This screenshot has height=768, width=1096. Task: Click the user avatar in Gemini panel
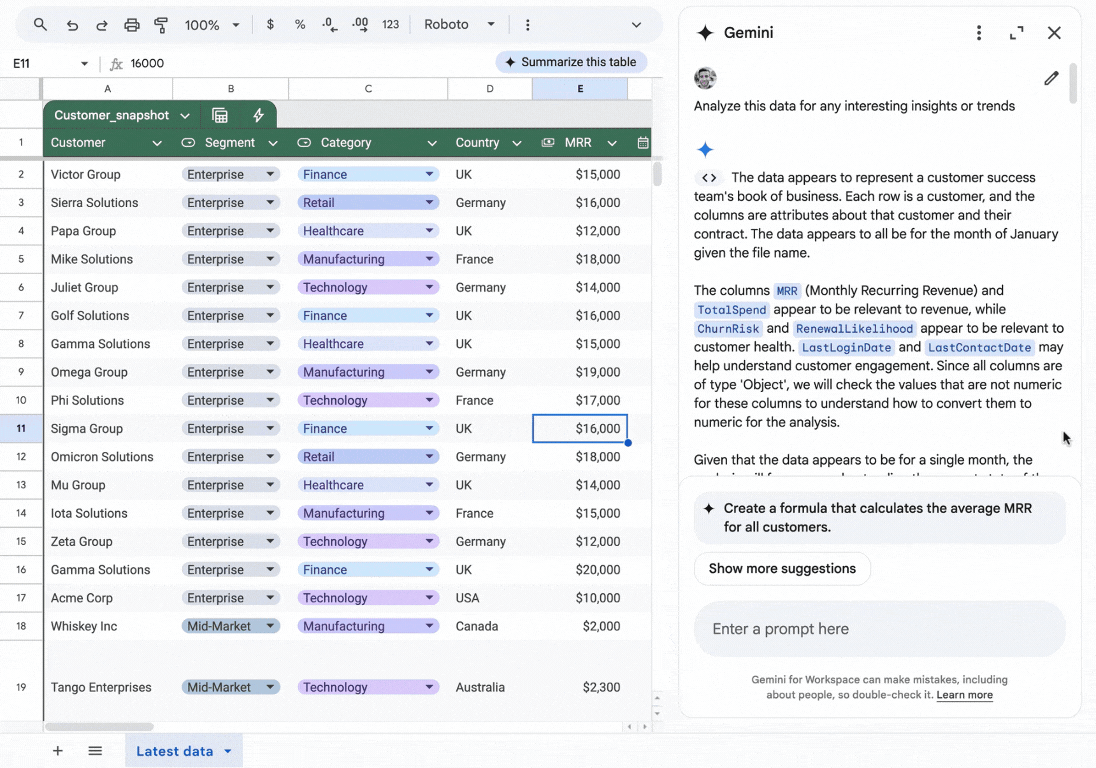[x=705, y=78]
